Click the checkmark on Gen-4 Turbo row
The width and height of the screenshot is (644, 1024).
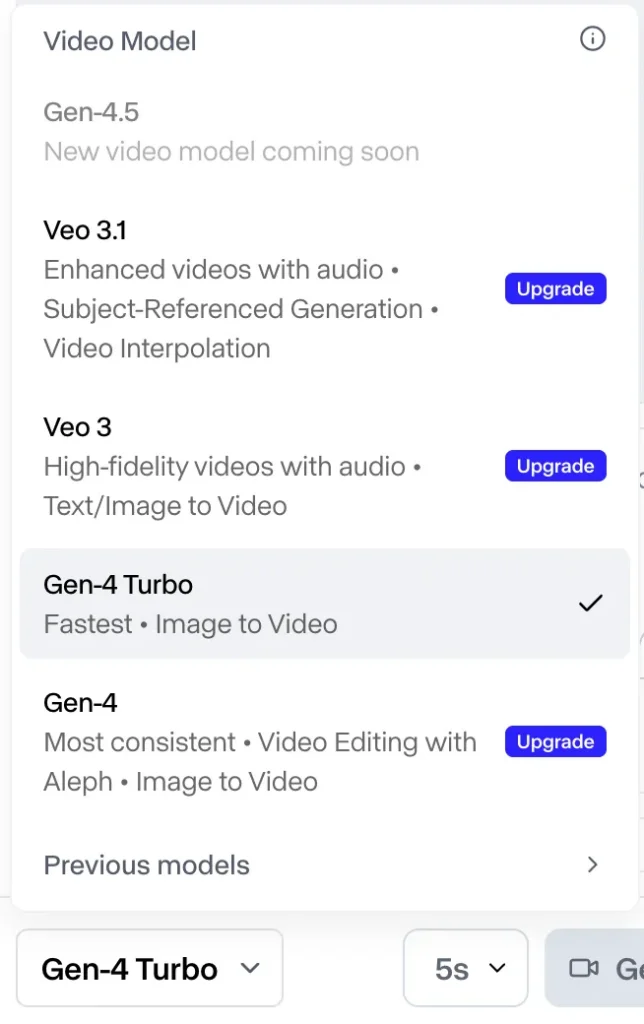591,603
